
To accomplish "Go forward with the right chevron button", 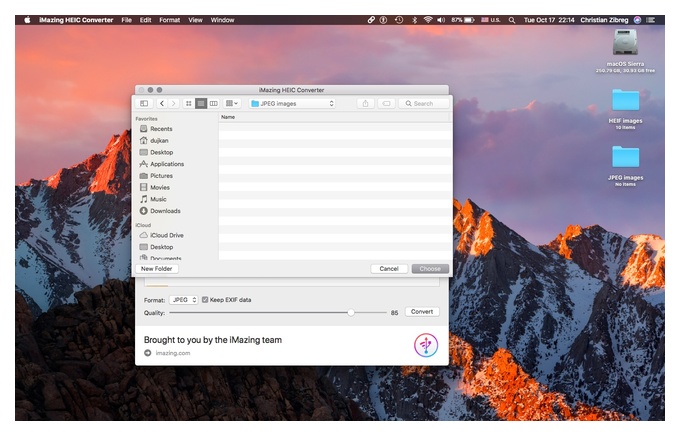I will tap(173, 103).
